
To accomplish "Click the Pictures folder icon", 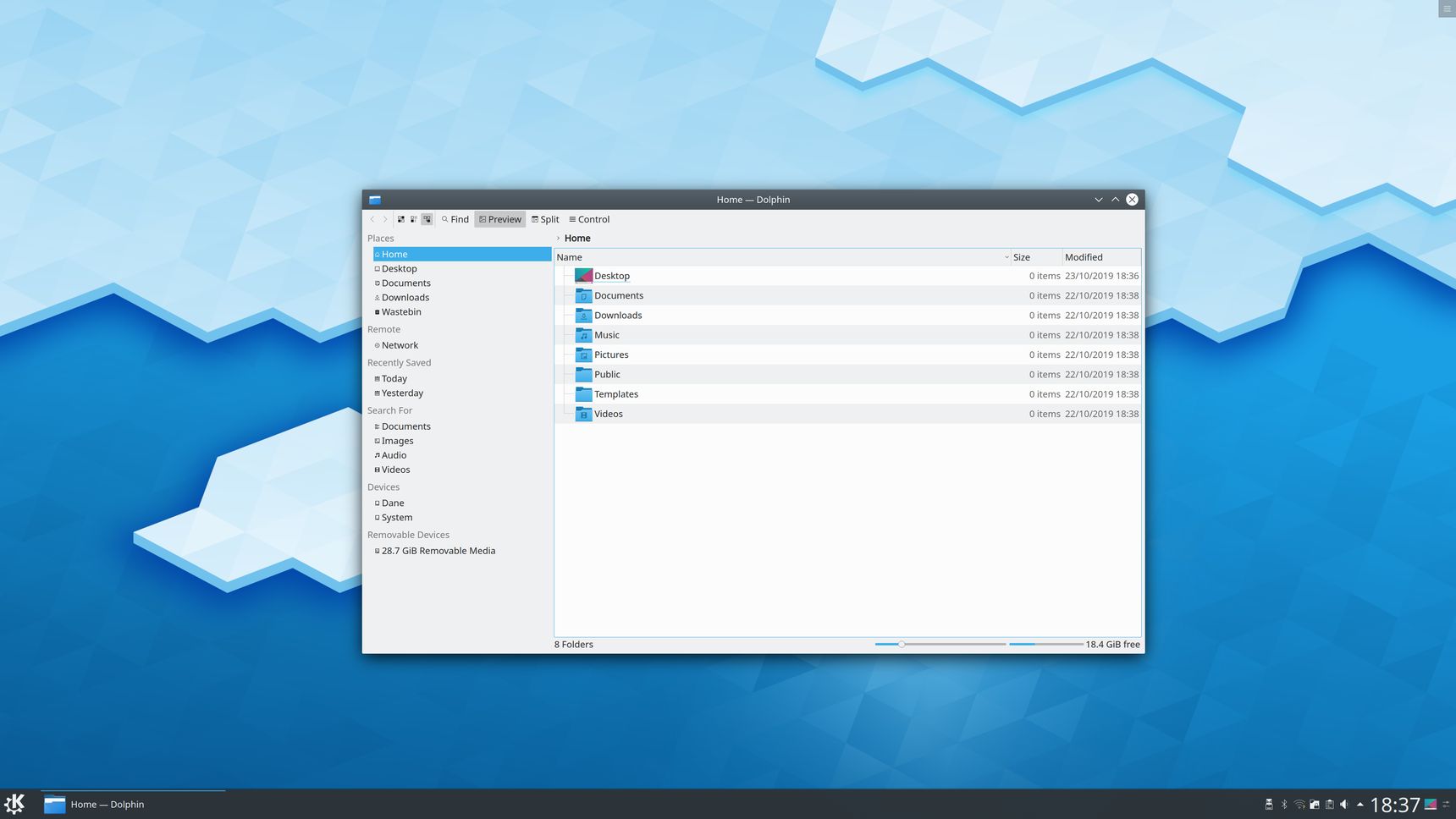I will [x=583, y=355].
